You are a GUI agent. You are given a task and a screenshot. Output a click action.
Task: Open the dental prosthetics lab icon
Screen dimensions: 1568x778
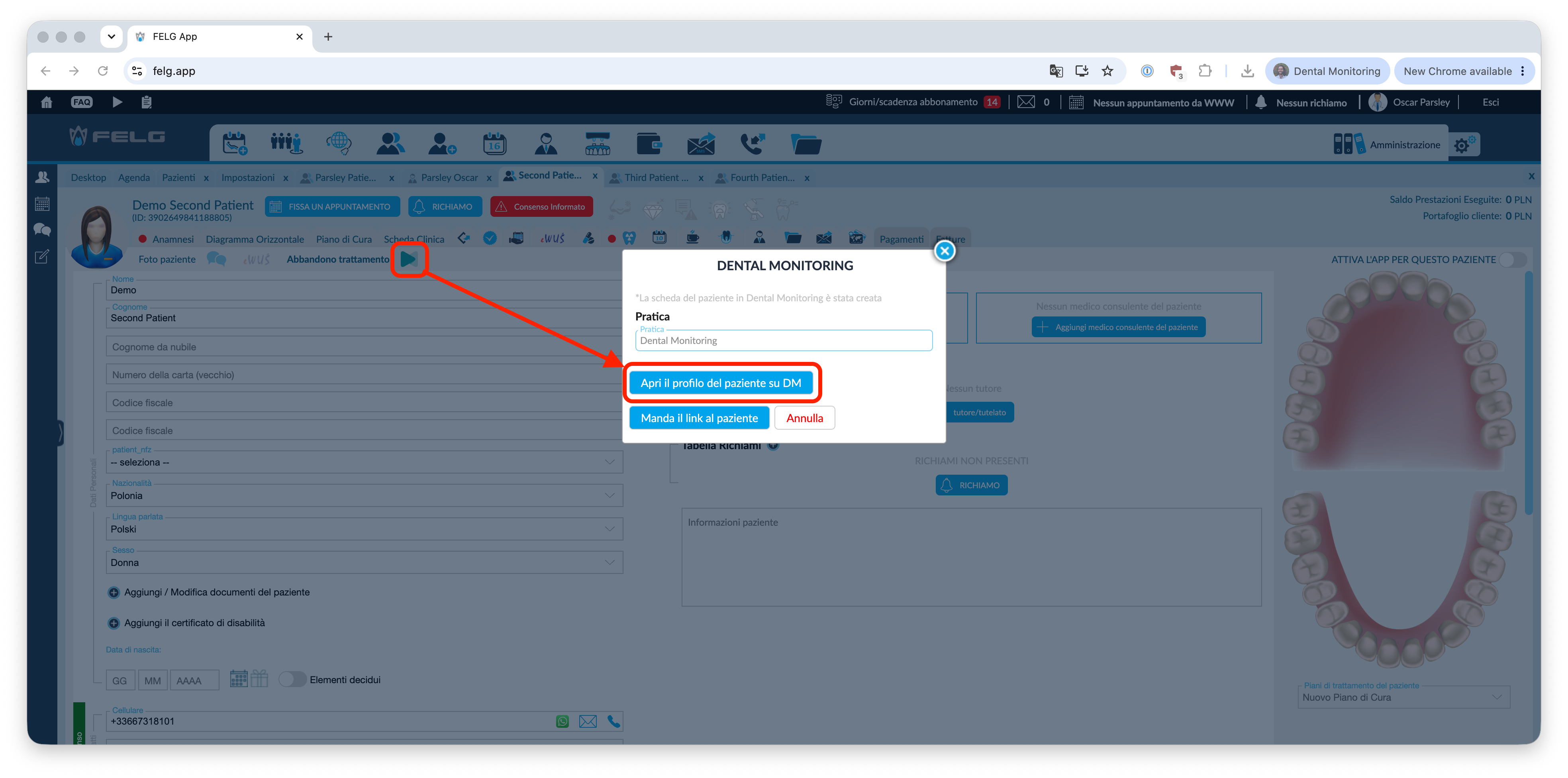(598, 143)
